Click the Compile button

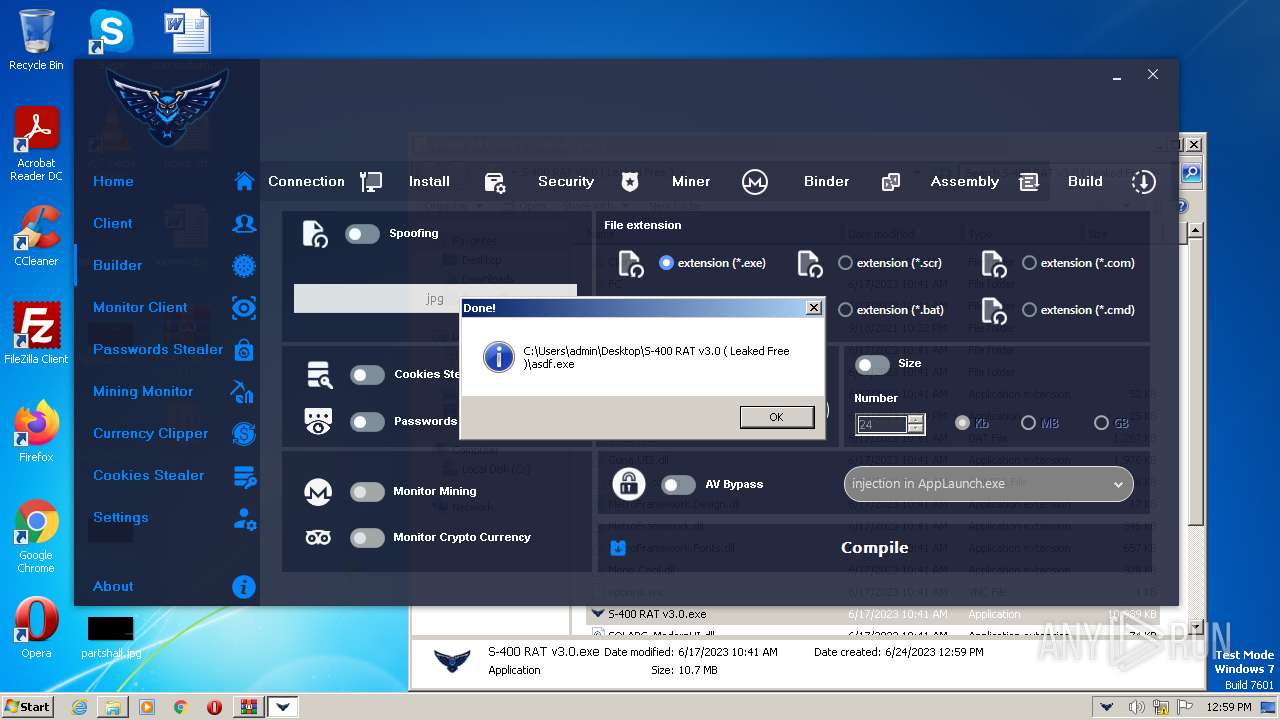click(875, 547)
